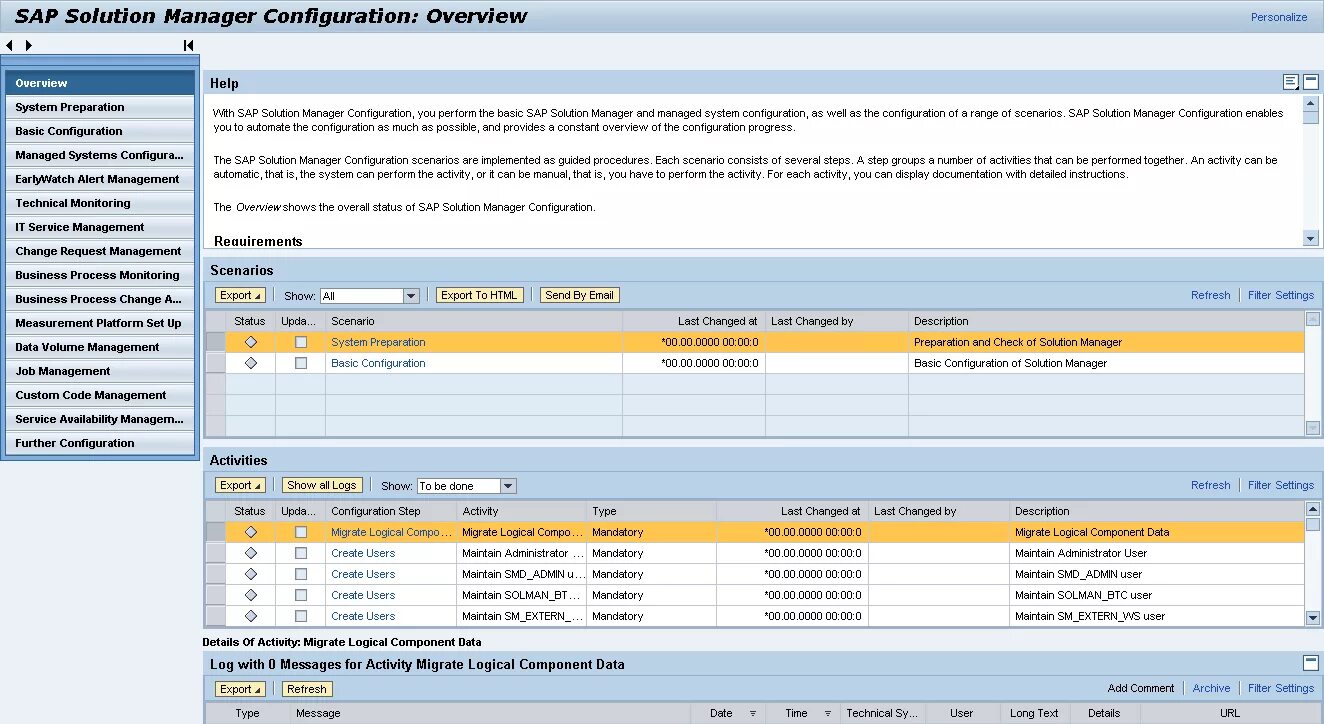
Task: Select Overview in the sidebar
Action: [100, 83]
